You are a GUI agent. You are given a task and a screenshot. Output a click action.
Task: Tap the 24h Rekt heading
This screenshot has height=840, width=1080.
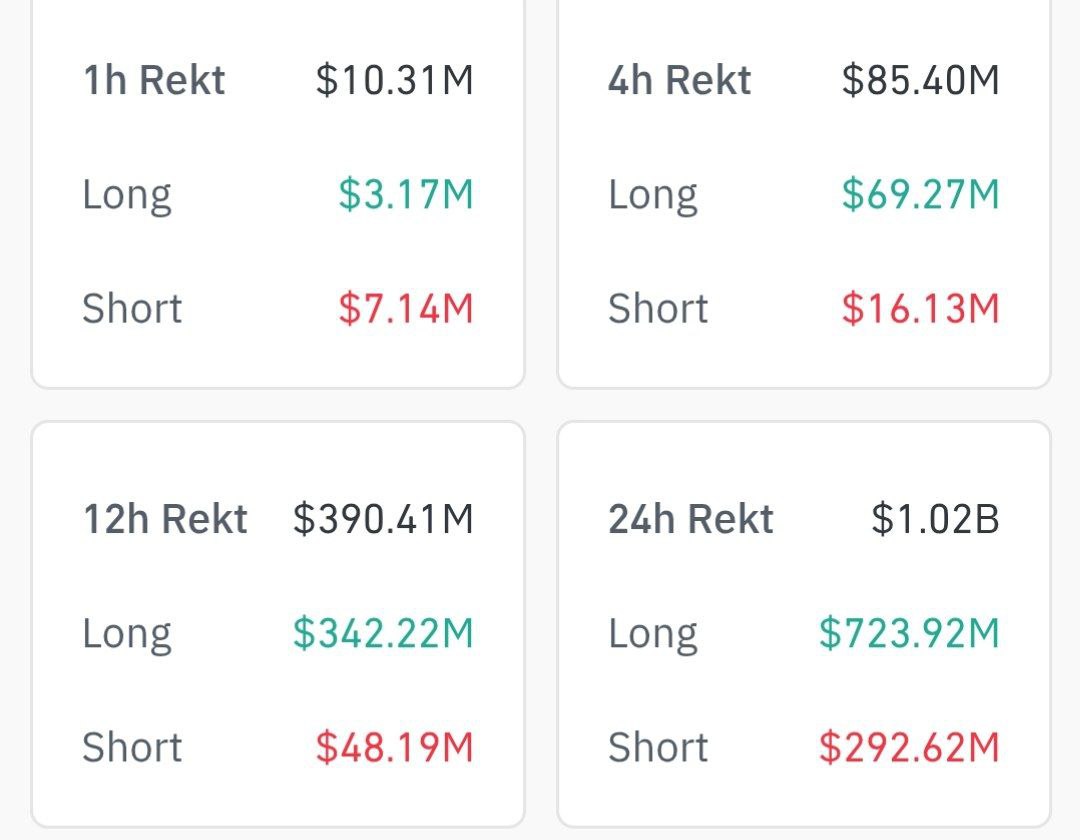[691, 519]
